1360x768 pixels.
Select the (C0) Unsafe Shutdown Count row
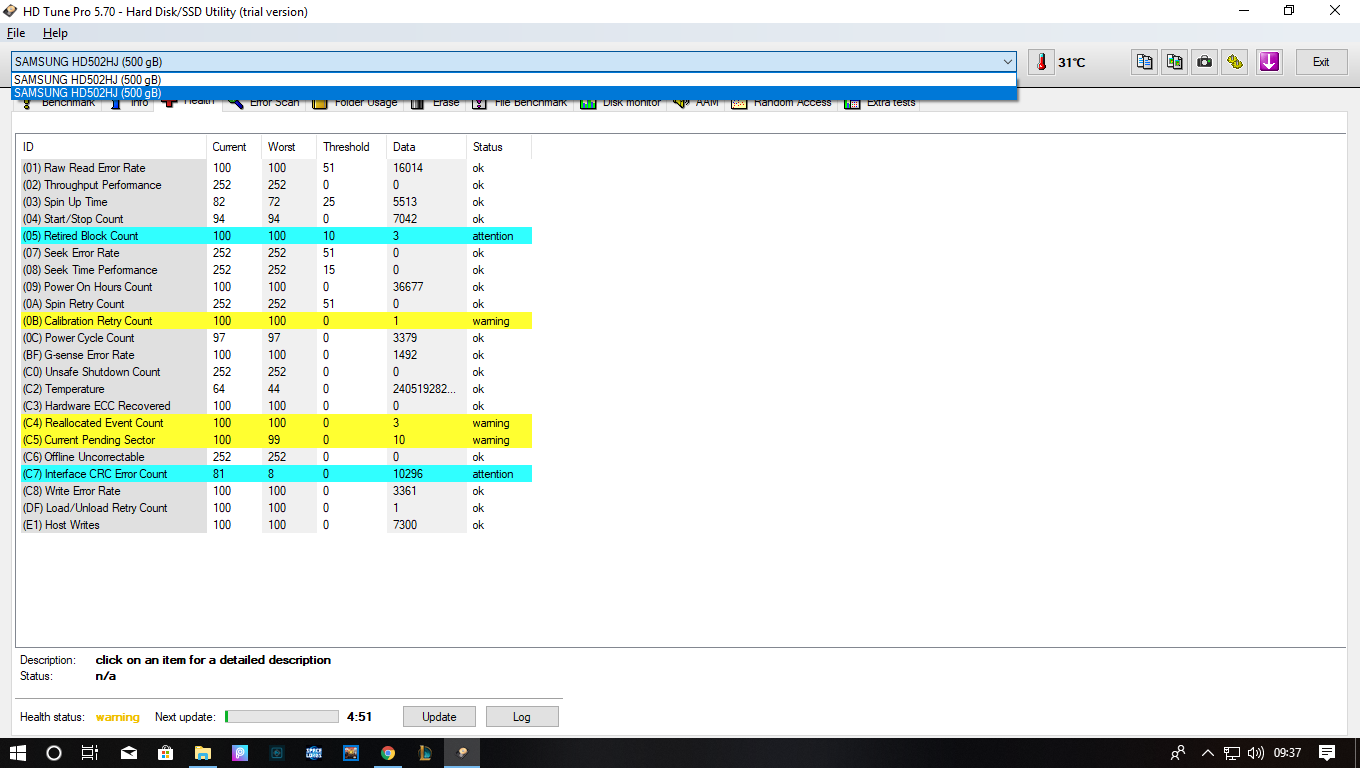pos(276,372)
